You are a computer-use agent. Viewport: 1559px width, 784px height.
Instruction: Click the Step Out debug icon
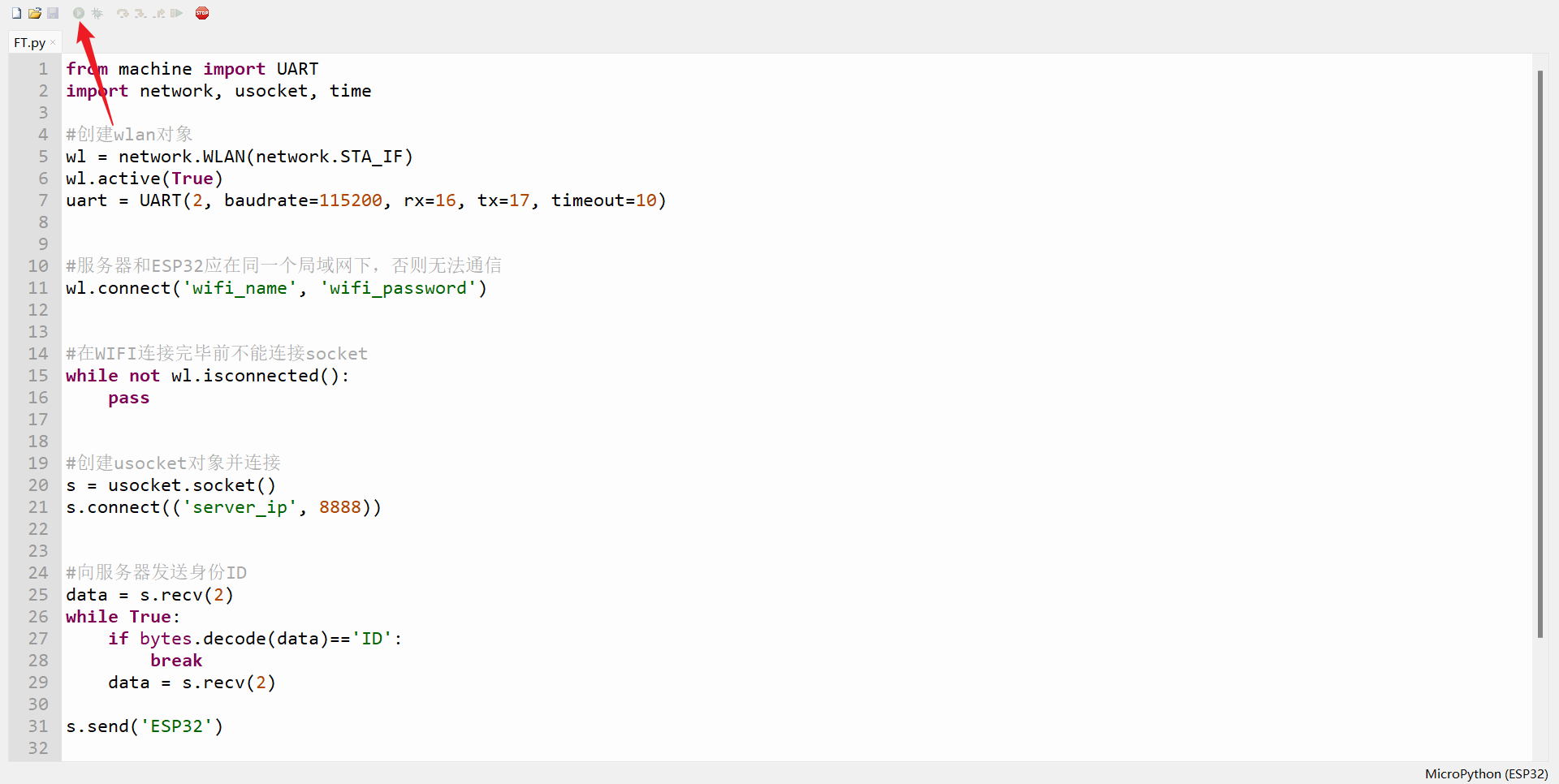tap(159, 13)
